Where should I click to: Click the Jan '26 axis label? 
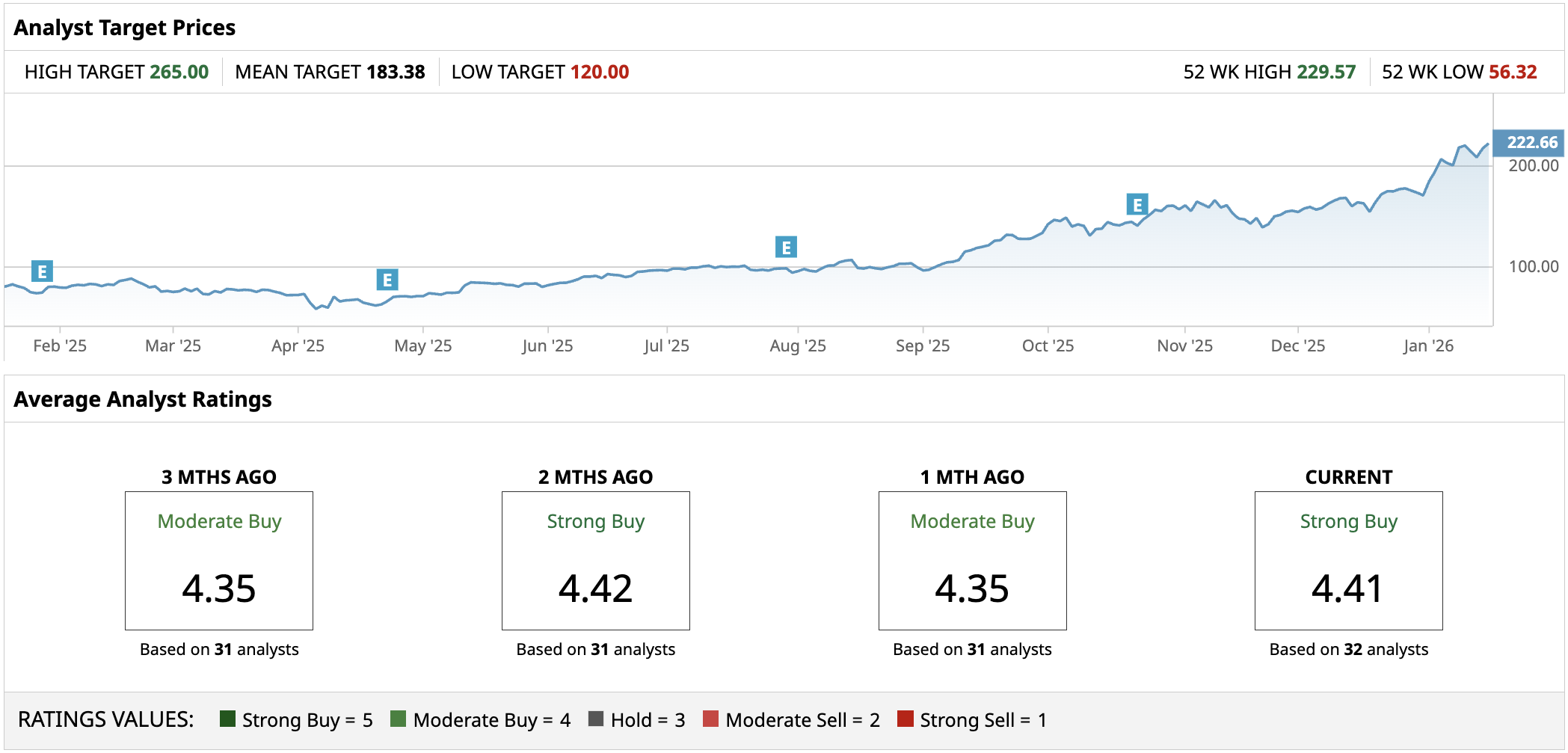(1428, 345)
